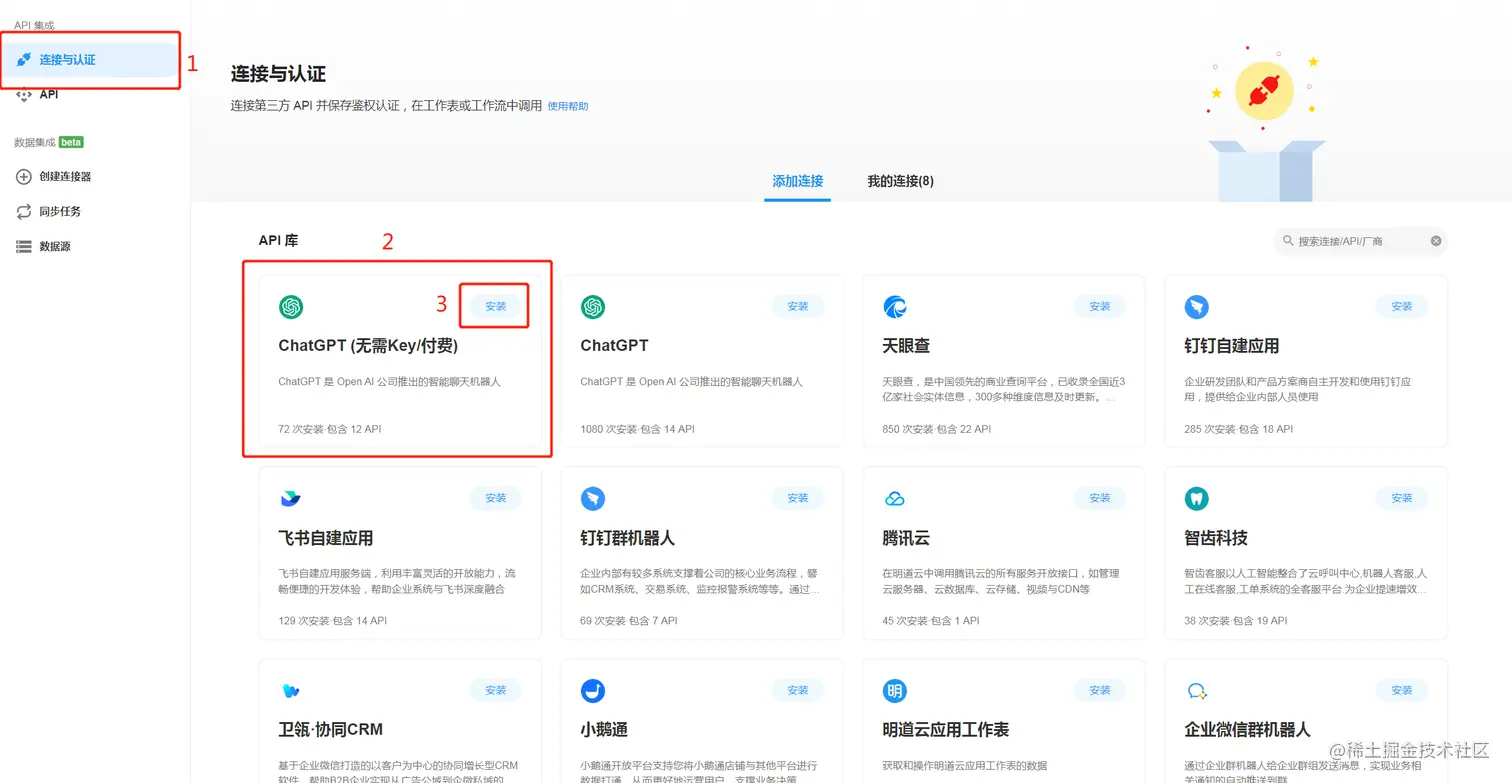Install the 腾讯云 connection
Image resolution: width=1512 pixels, height=783 pixels.
(1100, 498)
